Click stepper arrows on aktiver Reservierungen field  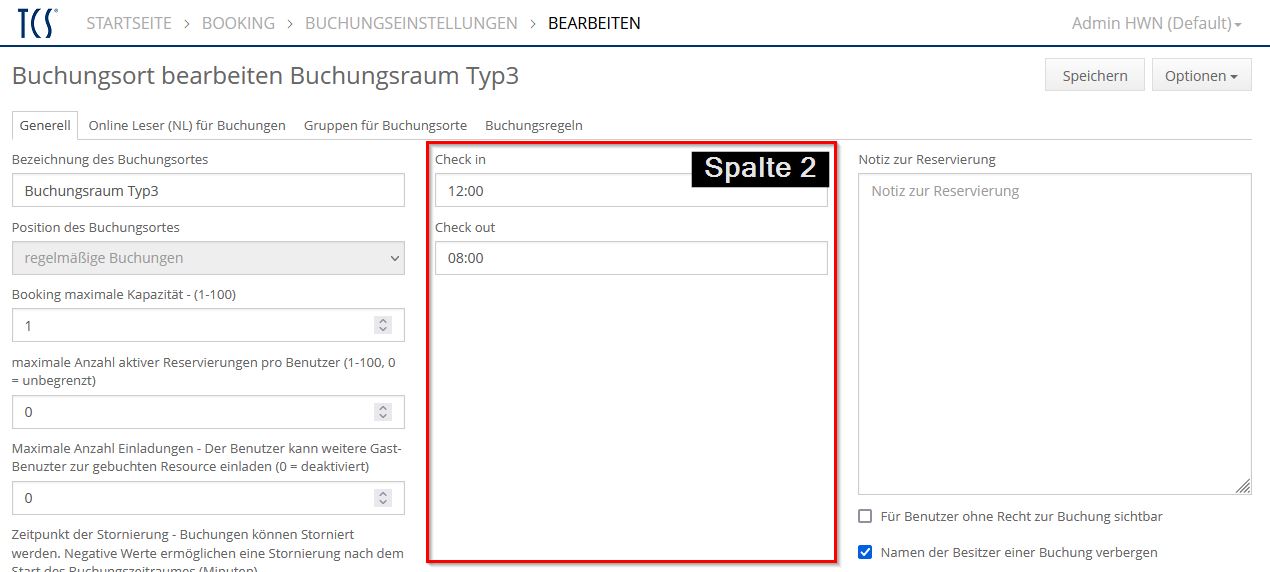[382, 412]
